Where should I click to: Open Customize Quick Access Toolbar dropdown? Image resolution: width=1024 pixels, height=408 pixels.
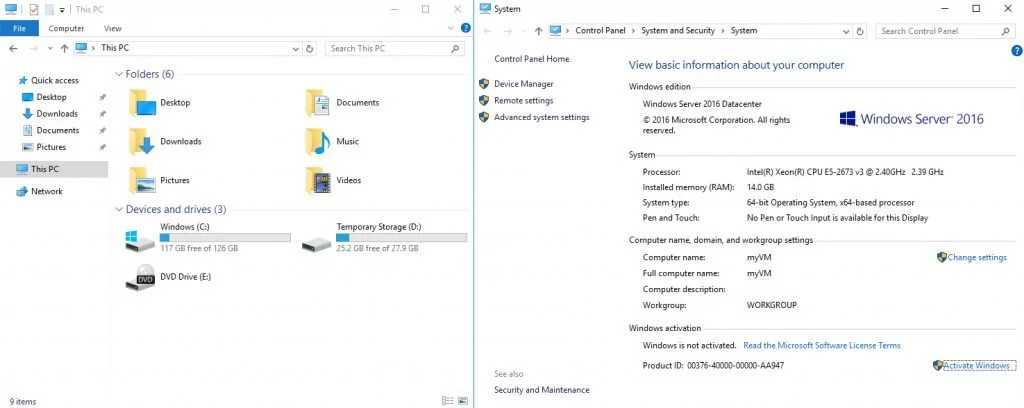click(x=62, y=10)
